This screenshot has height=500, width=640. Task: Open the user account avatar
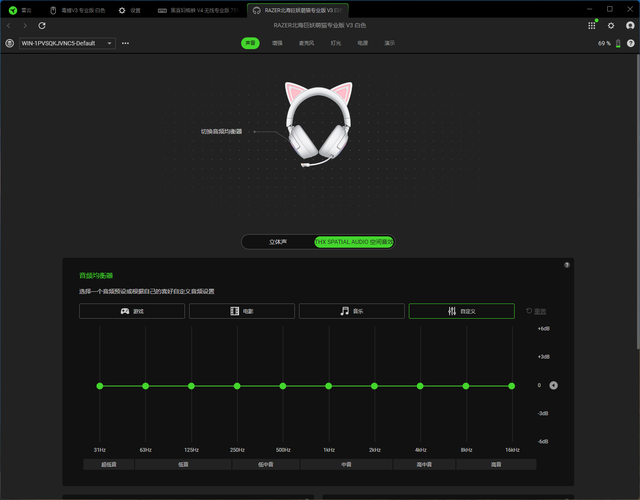coord(630,26)
